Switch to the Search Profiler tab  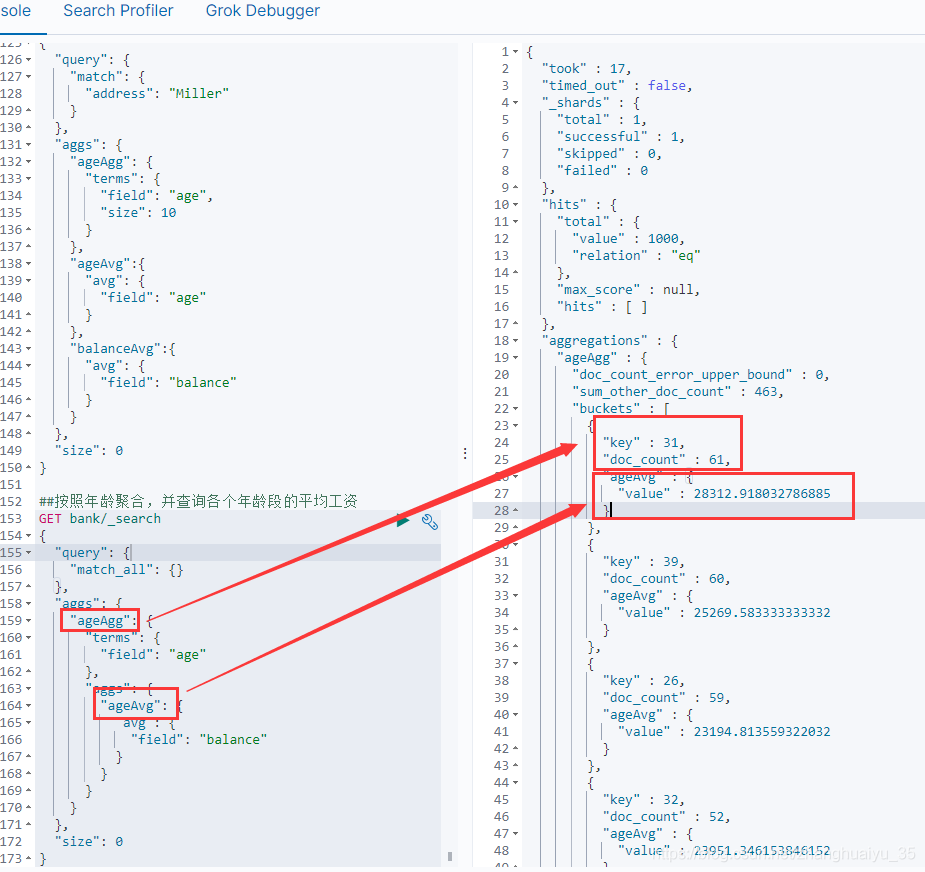118,12
